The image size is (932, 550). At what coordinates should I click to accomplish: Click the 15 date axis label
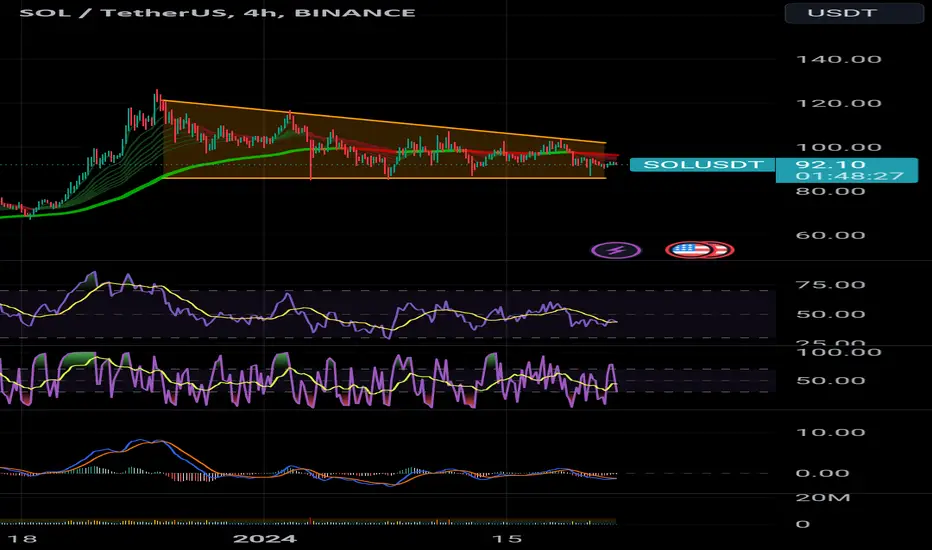click(507, 539)
